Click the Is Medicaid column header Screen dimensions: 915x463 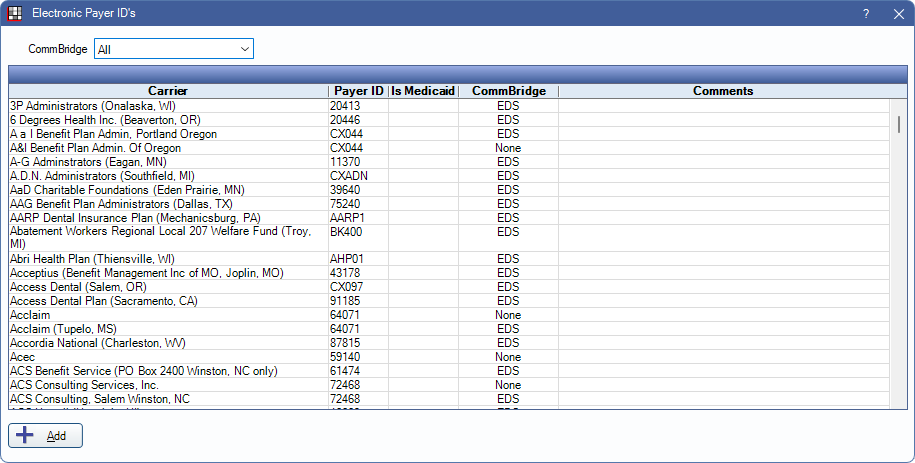pyautogui.click(x=423, y=91)
